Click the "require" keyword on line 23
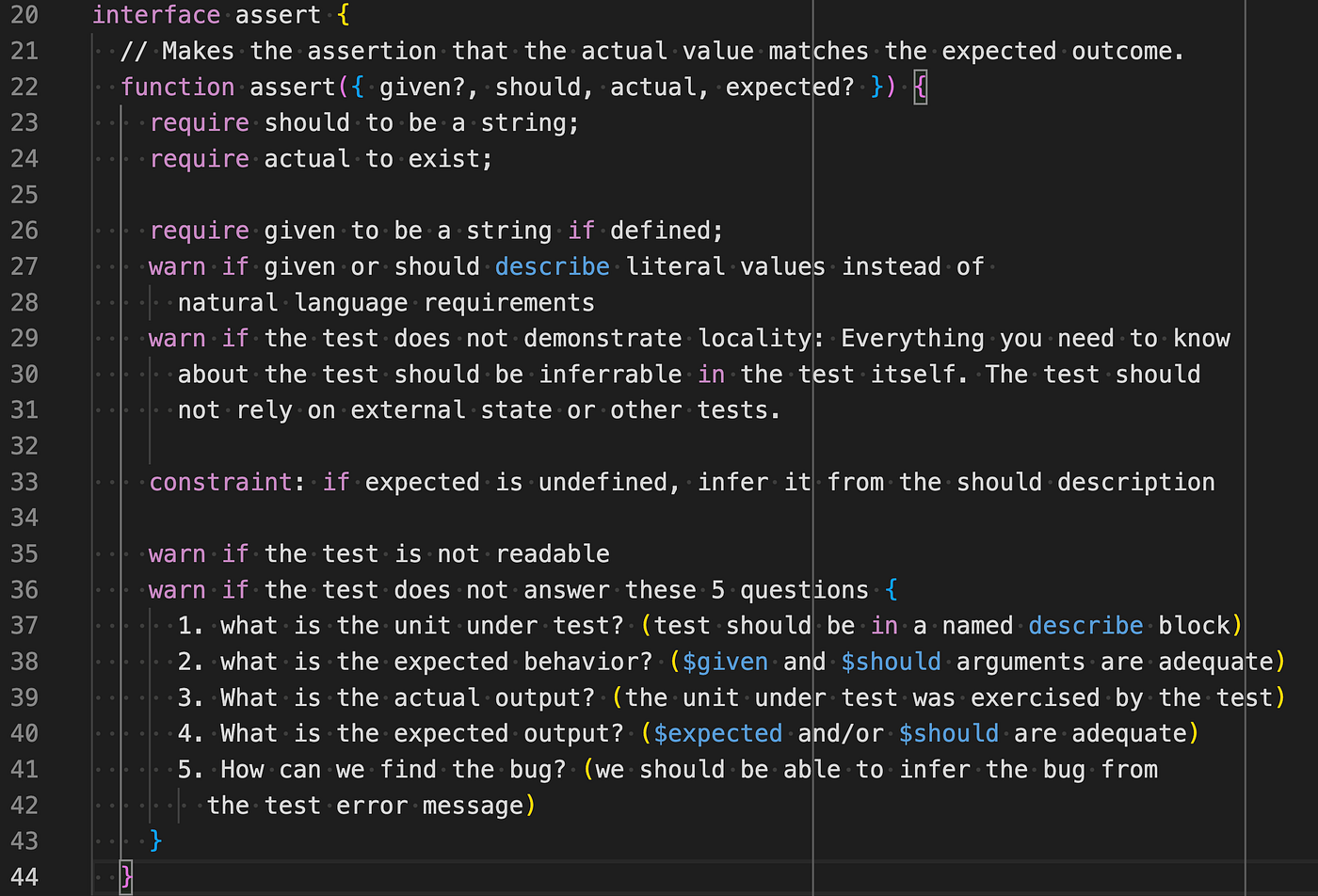Screen dimensions: 1318x896 point(199,123)
